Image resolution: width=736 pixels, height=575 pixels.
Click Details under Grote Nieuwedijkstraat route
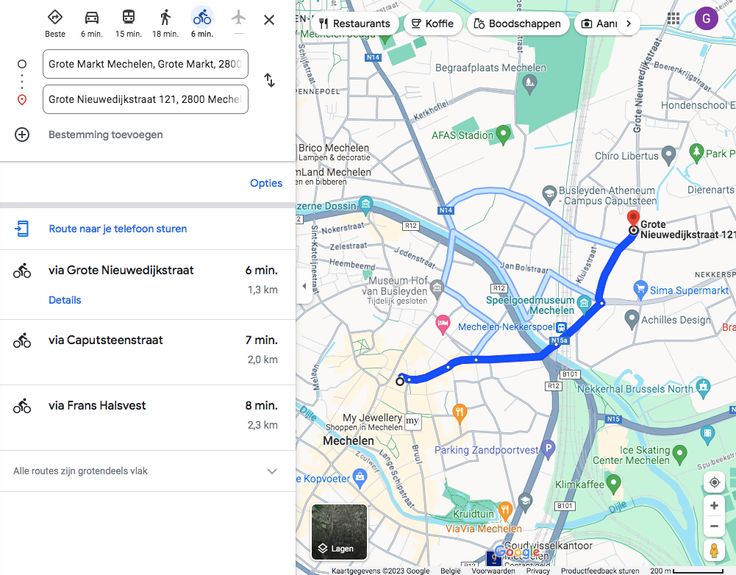point(65,300)
